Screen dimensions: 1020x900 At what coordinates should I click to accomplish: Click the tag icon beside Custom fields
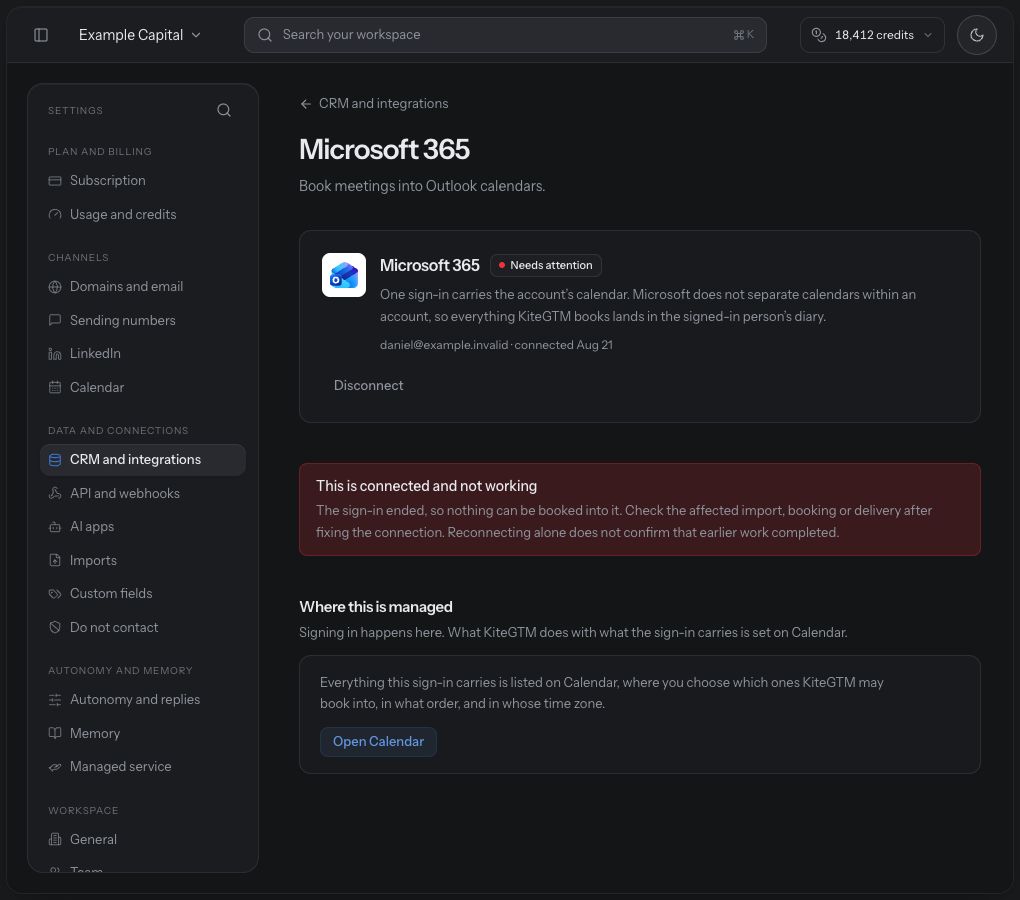[55, 594]
